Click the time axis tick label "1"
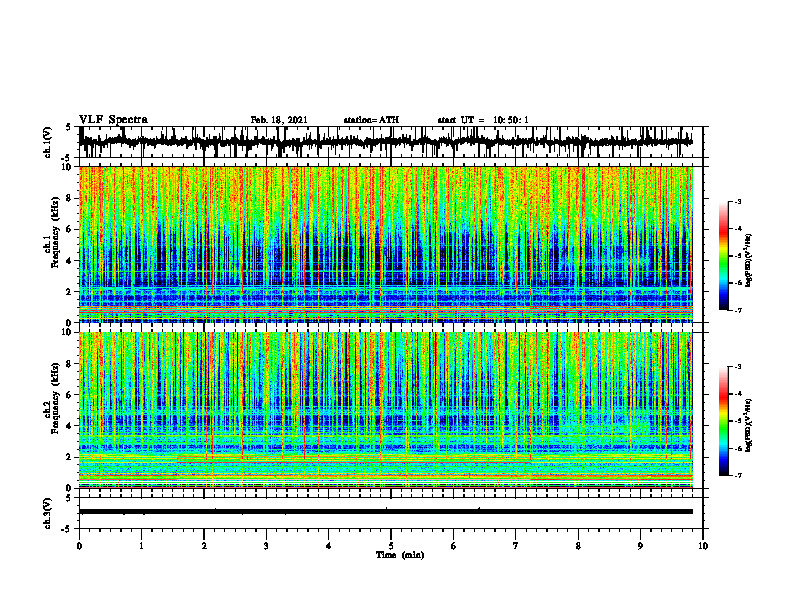792x612 pixels. pyautogui.click(x=141, y=546)
